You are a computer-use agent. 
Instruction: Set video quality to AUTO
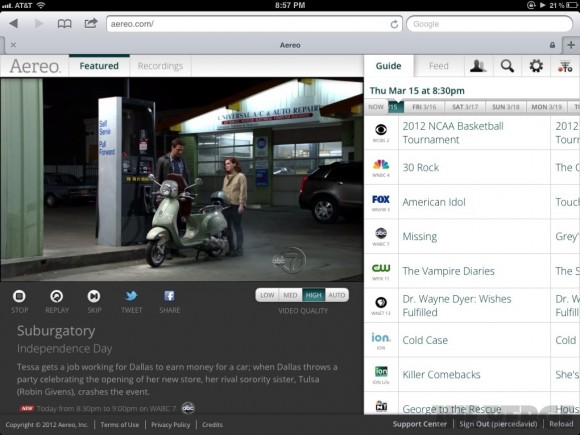(x=337, y=295)
